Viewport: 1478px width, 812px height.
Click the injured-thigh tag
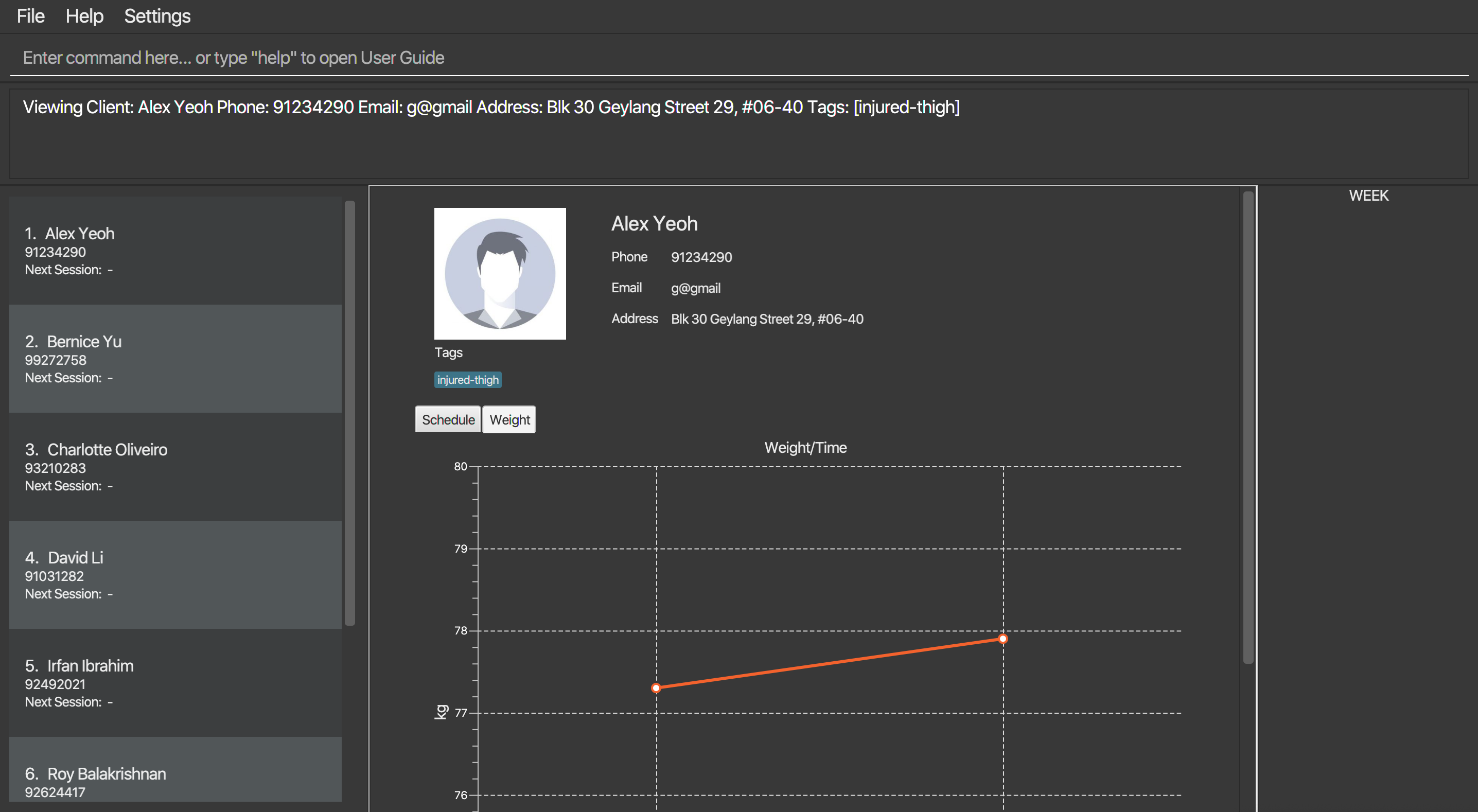pyautogui.click(x=468, y=380)
